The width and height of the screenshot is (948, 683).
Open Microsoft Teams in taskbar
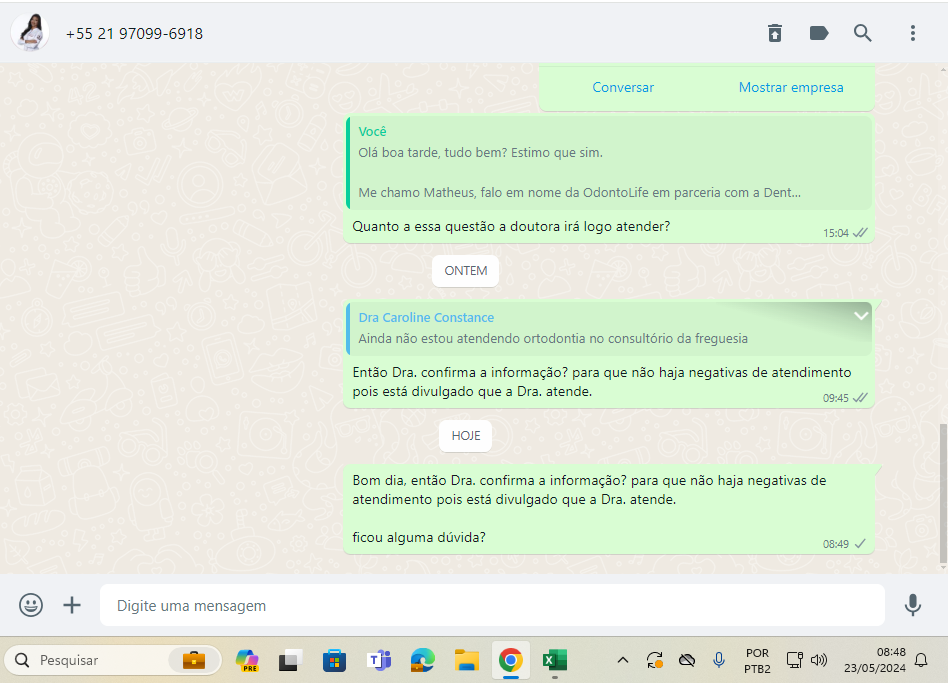378,660
